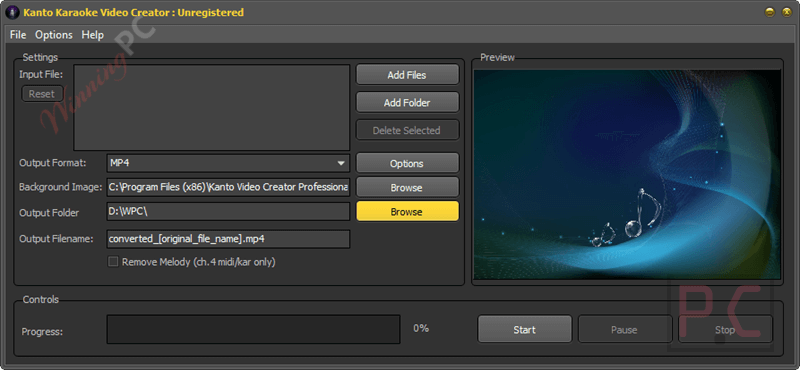Screen dimensions: 800x370
Task: Click the Delete Selected button
Action: click(407, 130)
